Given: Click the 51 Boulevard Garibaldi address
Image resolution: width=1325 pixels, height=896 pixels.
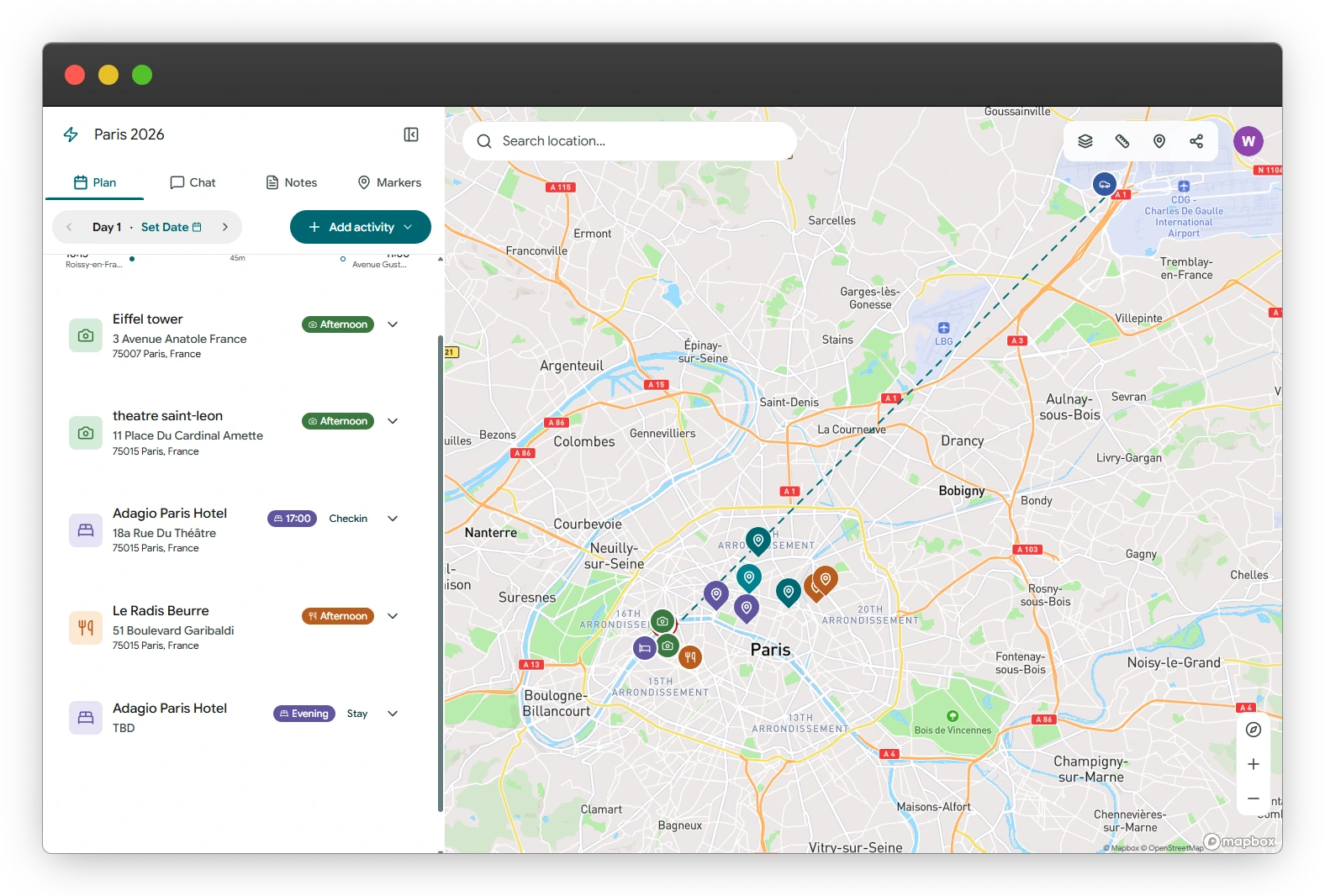Looking at the screenshot, I should point(173,630).
